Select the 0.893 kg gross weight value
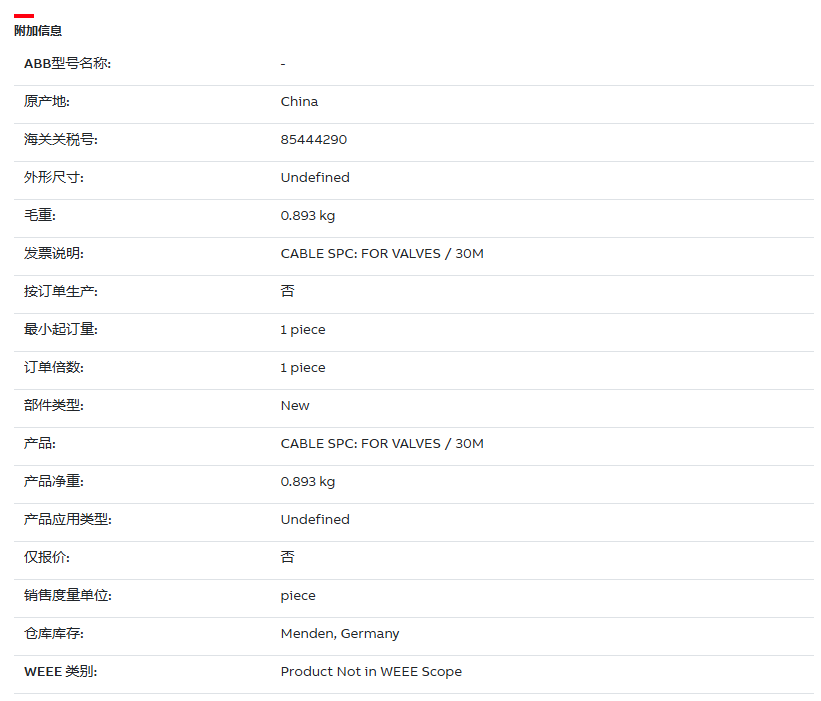The image size is (821, 701). (x=308, y=216)
